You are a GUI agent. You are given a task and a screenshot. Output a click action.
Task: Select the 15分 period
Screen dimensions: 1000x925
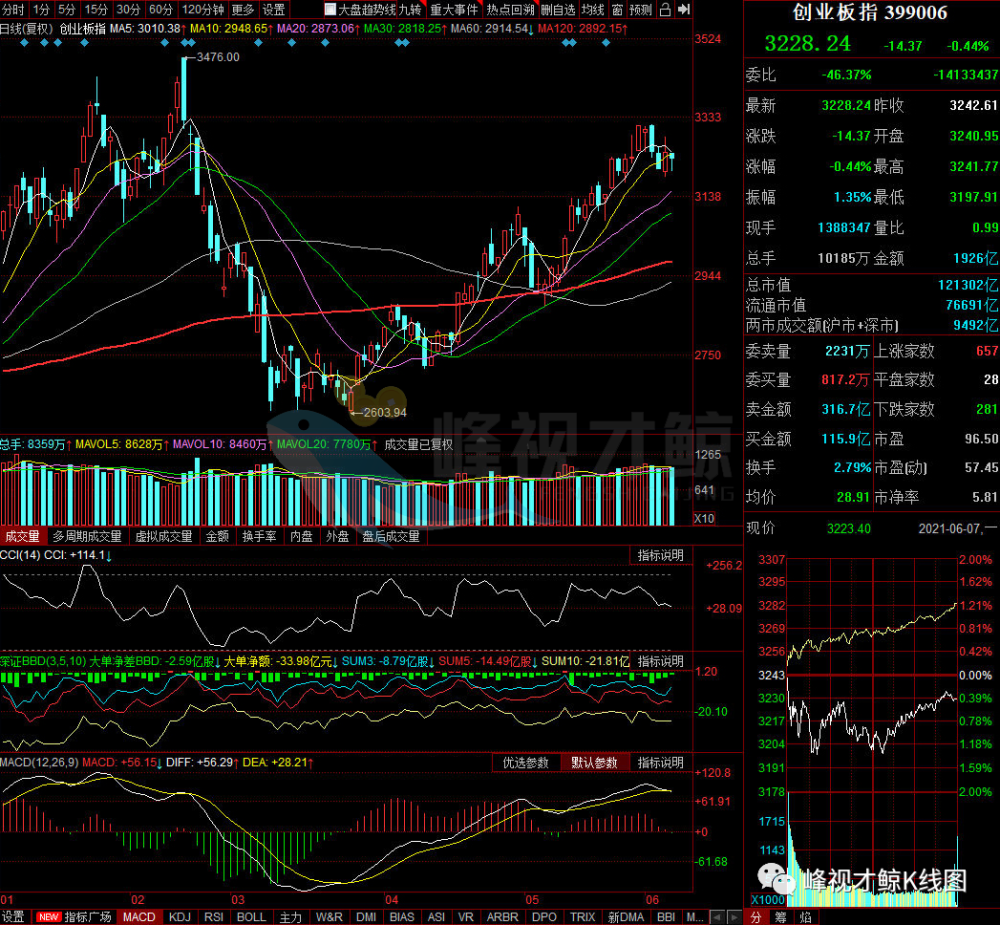96,10
